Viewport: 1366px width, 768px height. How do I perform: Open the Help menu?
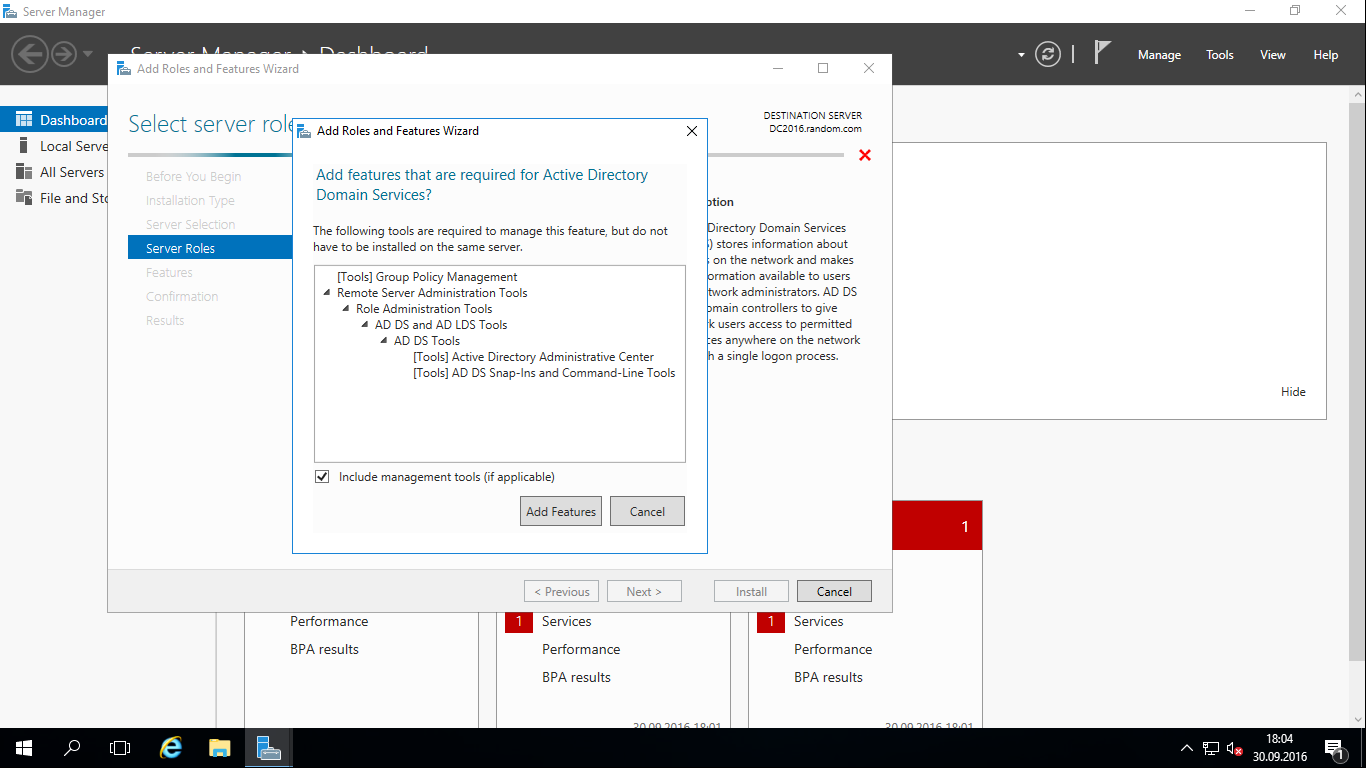tap(1326, 55)
